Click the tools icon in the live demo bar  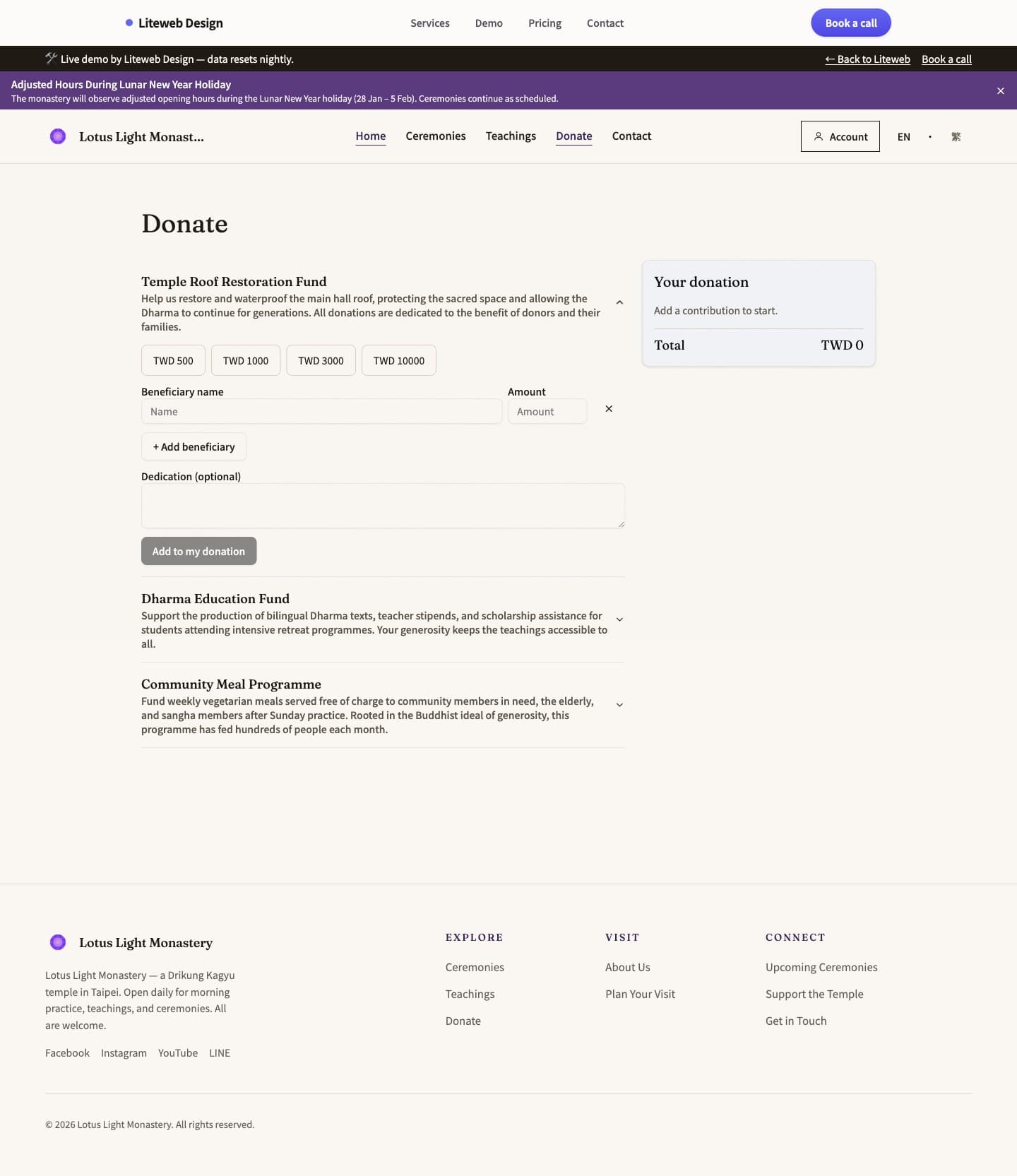[51, 58]
